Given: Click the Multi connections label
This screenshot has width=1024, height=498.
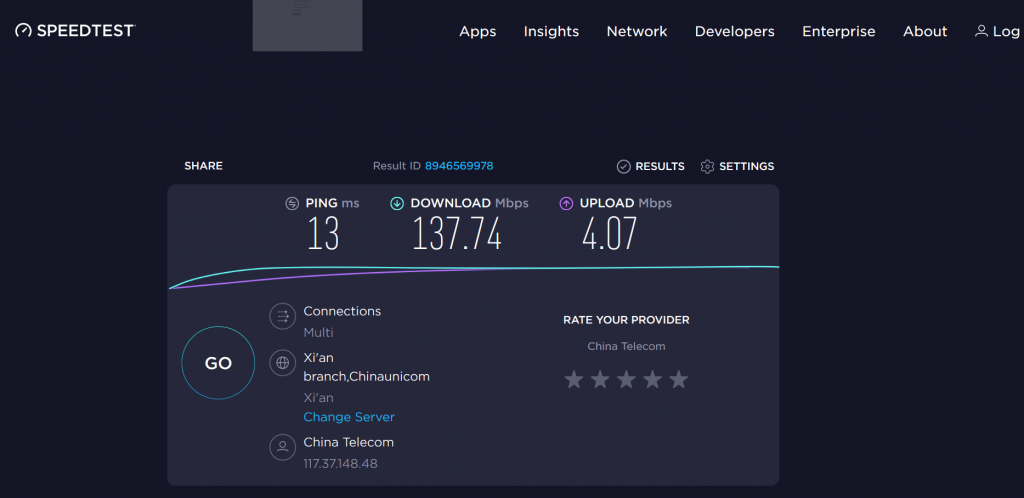Looking at the screenshot, I should click(319, 333).
